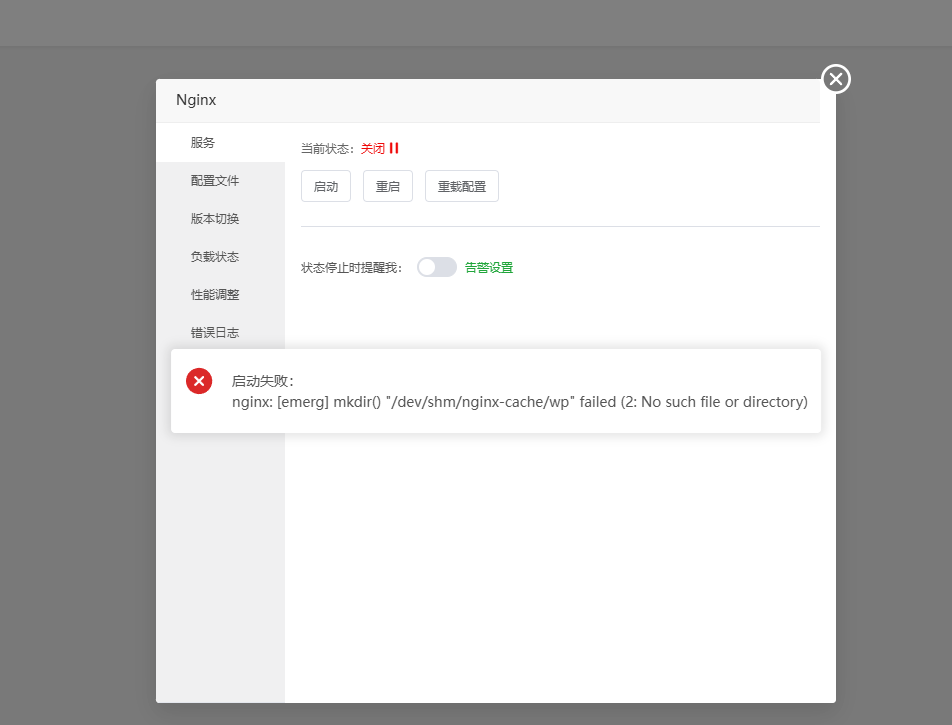Open the 告警设置 link
Image resolution: width=952 pixels, height=725 pixels.
tap(489, 268)
